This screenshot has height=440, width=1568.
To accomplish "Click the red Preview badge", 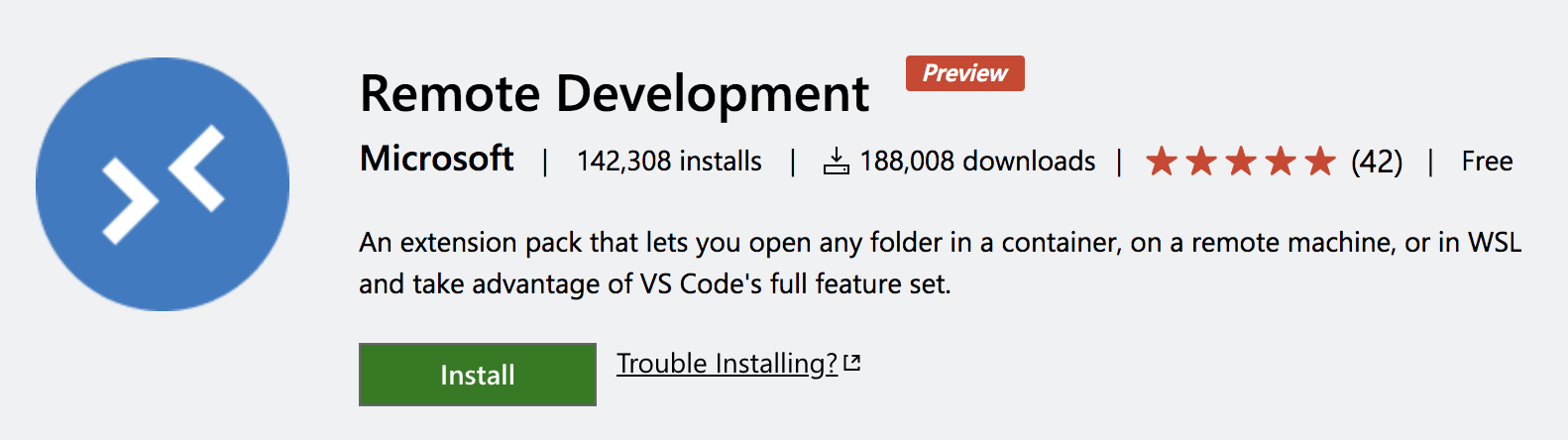I will (x=965, y=73).
